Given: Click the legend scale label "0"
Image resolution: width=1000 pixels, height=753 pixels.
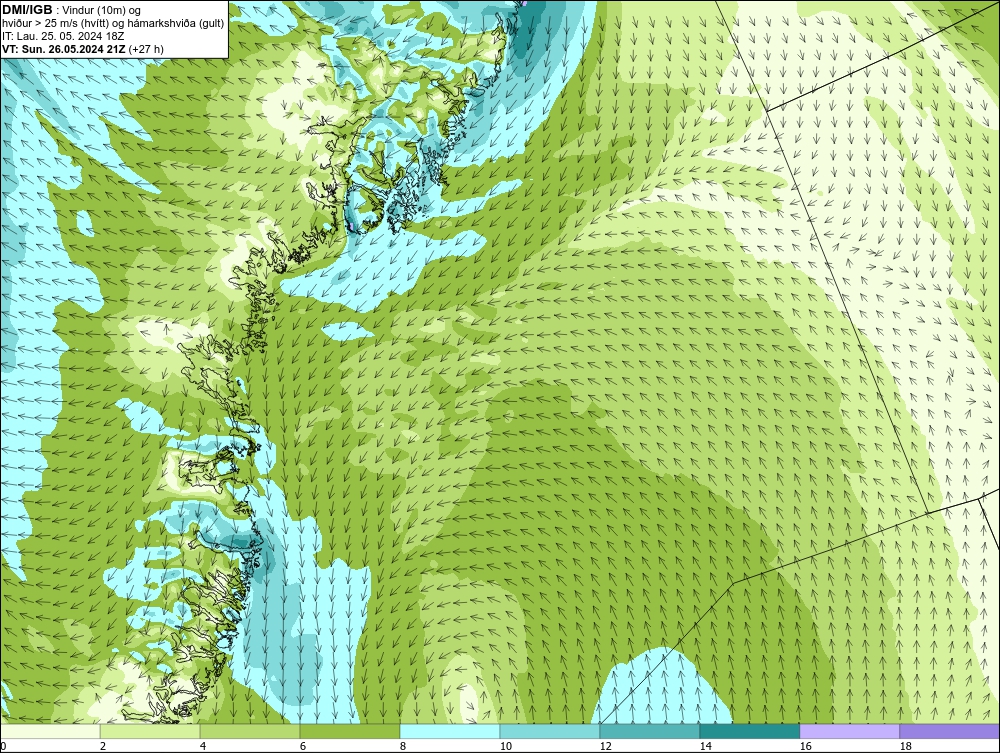Looking at the screenshot, I should coord(3,746).
